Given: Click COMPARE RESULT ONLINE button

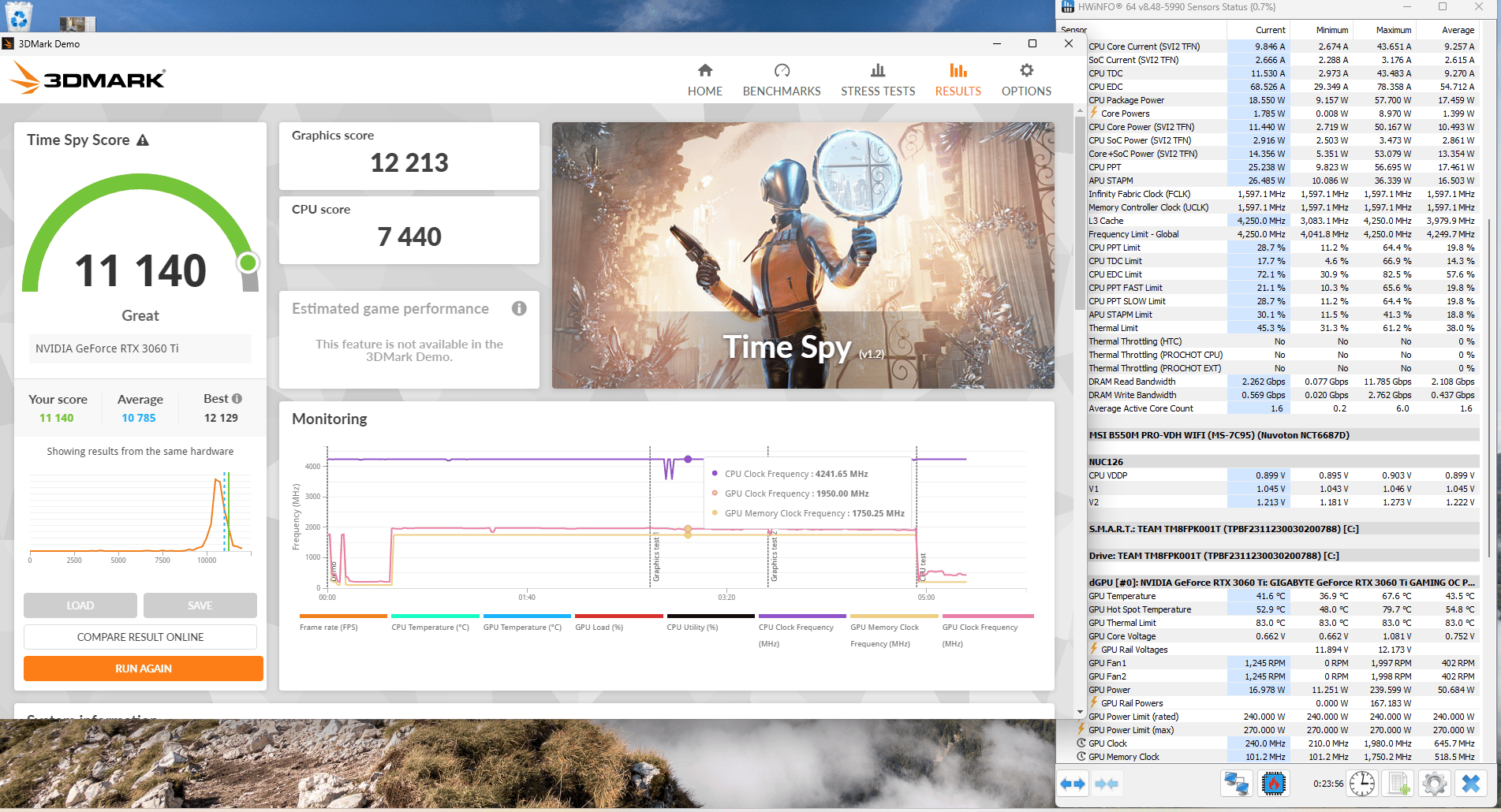Looking at the screenshot, I should pos(140,637).
